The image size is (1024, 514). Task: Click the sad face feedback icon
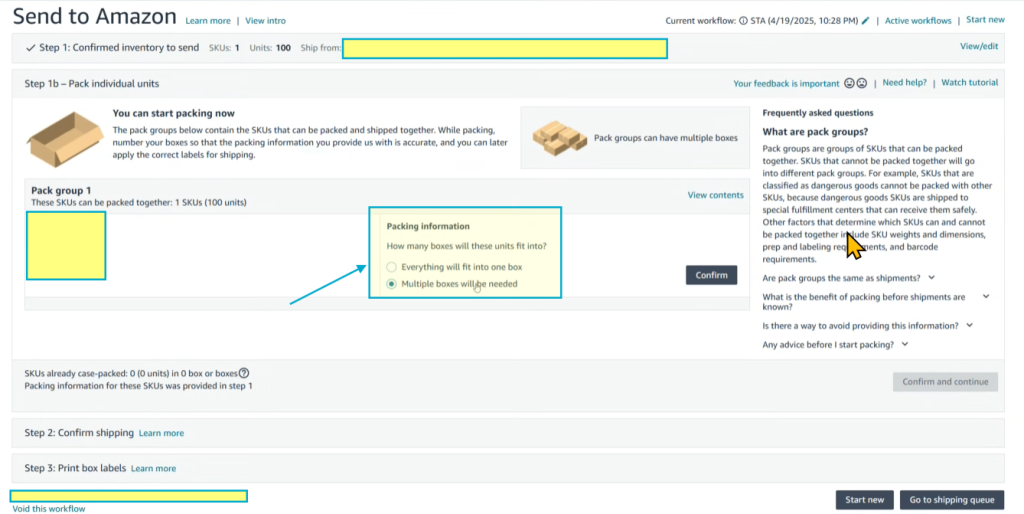click(862, 84)
